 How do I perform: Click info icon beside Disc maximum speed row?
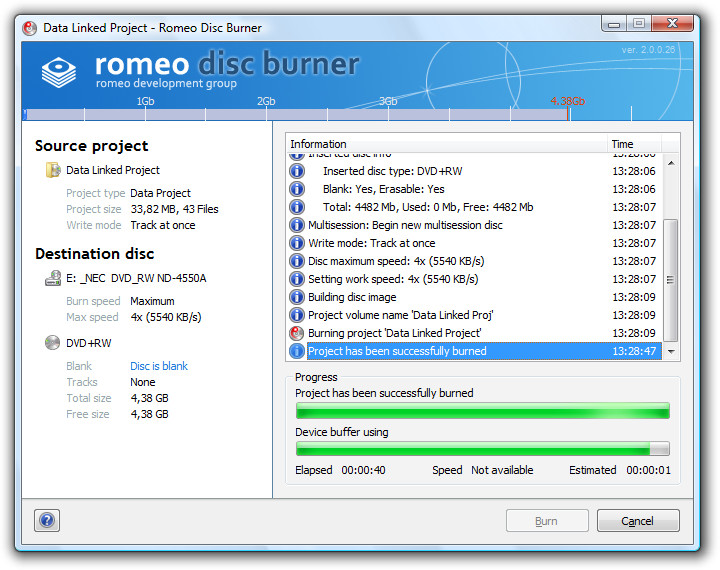coord(297,261)
